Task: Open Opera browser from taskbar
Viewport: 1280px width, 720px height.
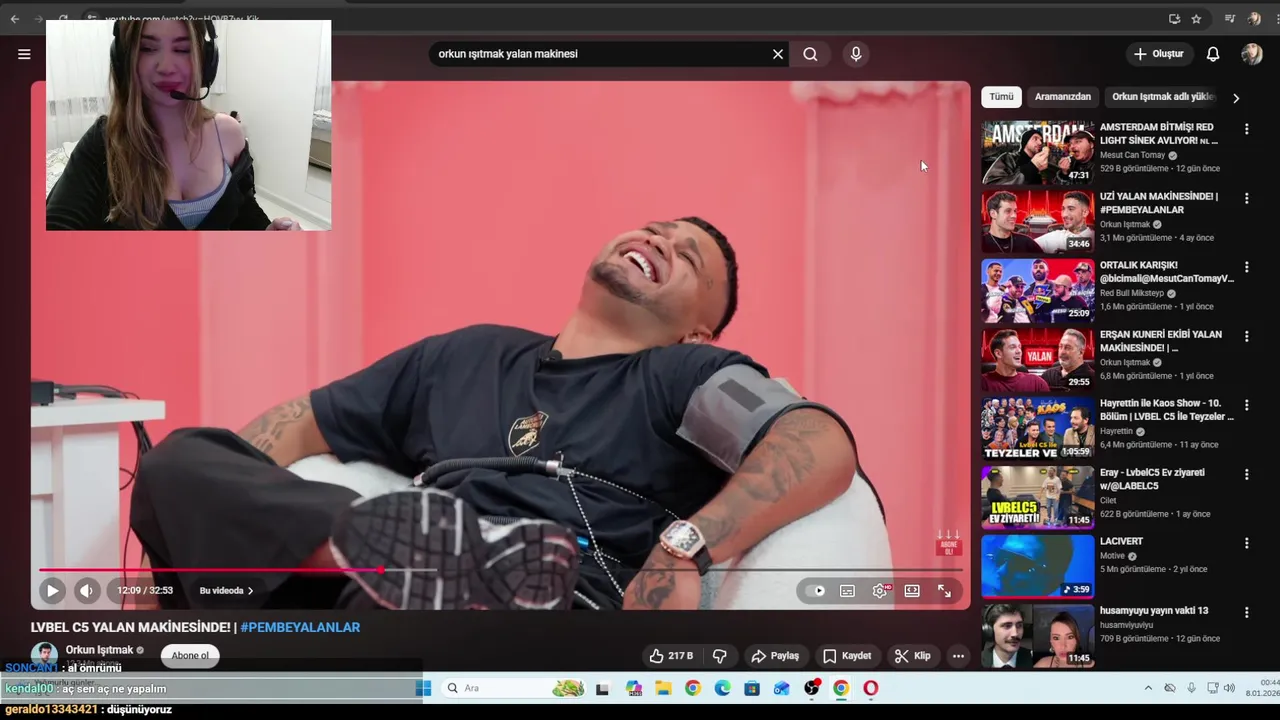Action: (x=871, y=688)
